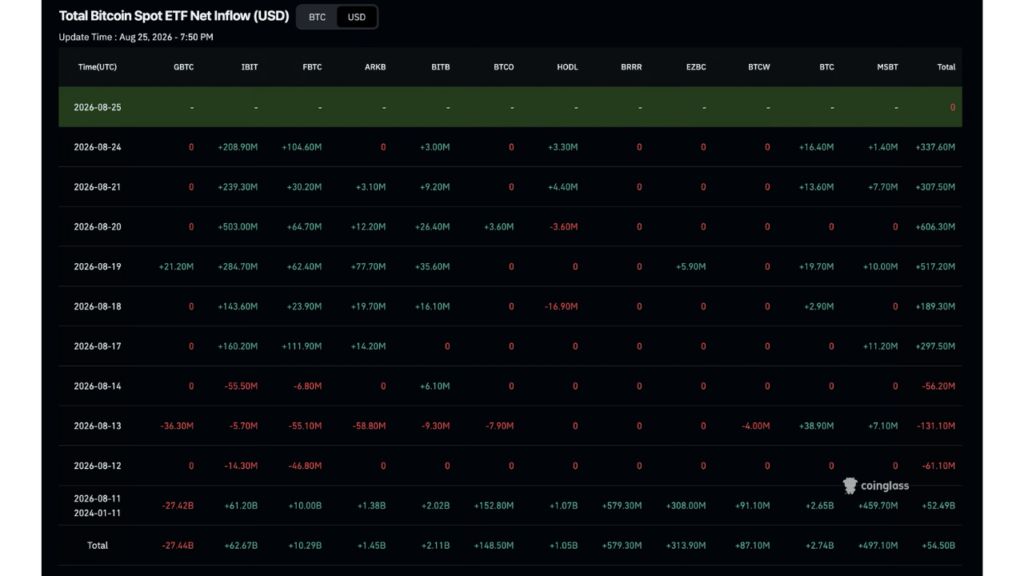1024x576 pixels.
Task: Select the 2026-08-12 date cell
Action: [97, 466]
